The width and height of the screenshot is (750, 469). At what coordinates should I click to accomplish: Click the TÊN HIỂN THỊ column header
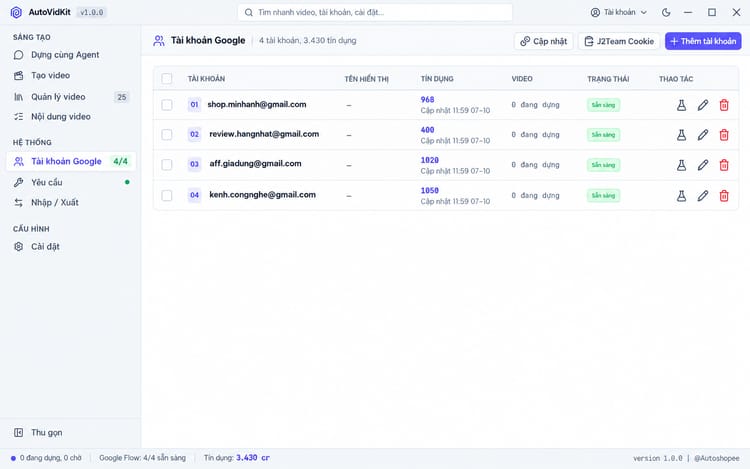366,79
